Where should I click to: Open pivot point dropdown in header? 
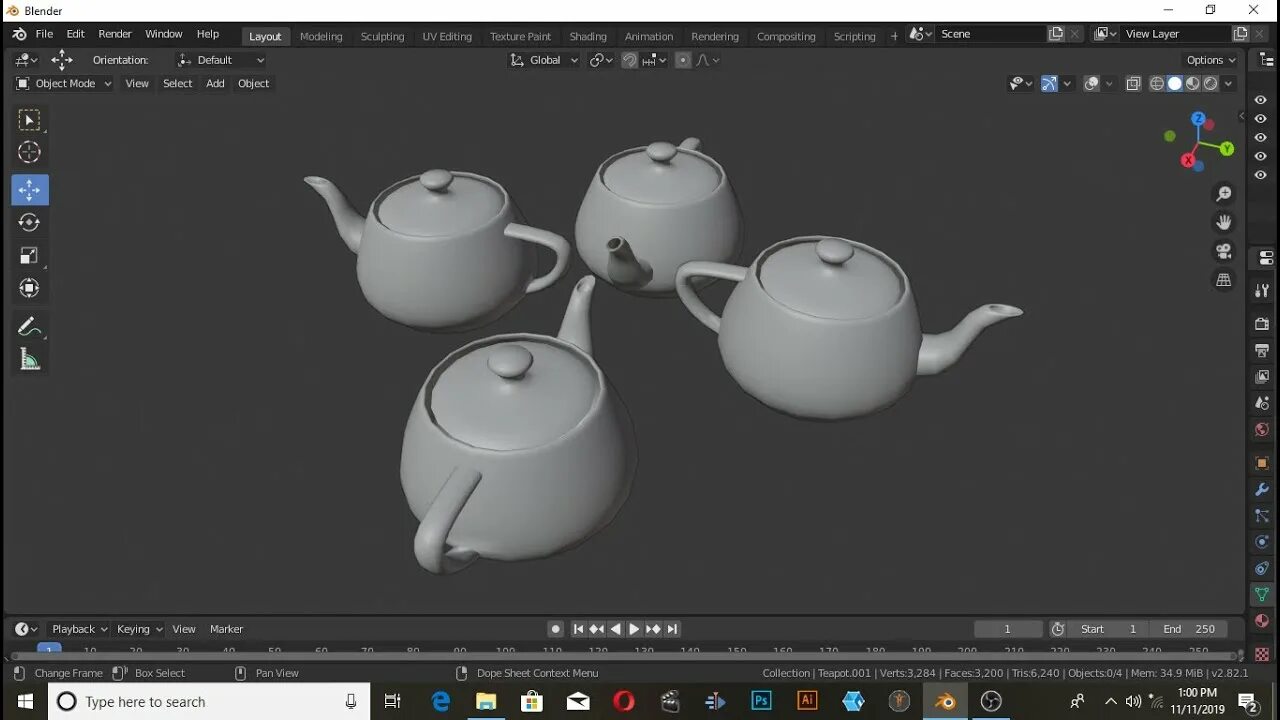600,60
